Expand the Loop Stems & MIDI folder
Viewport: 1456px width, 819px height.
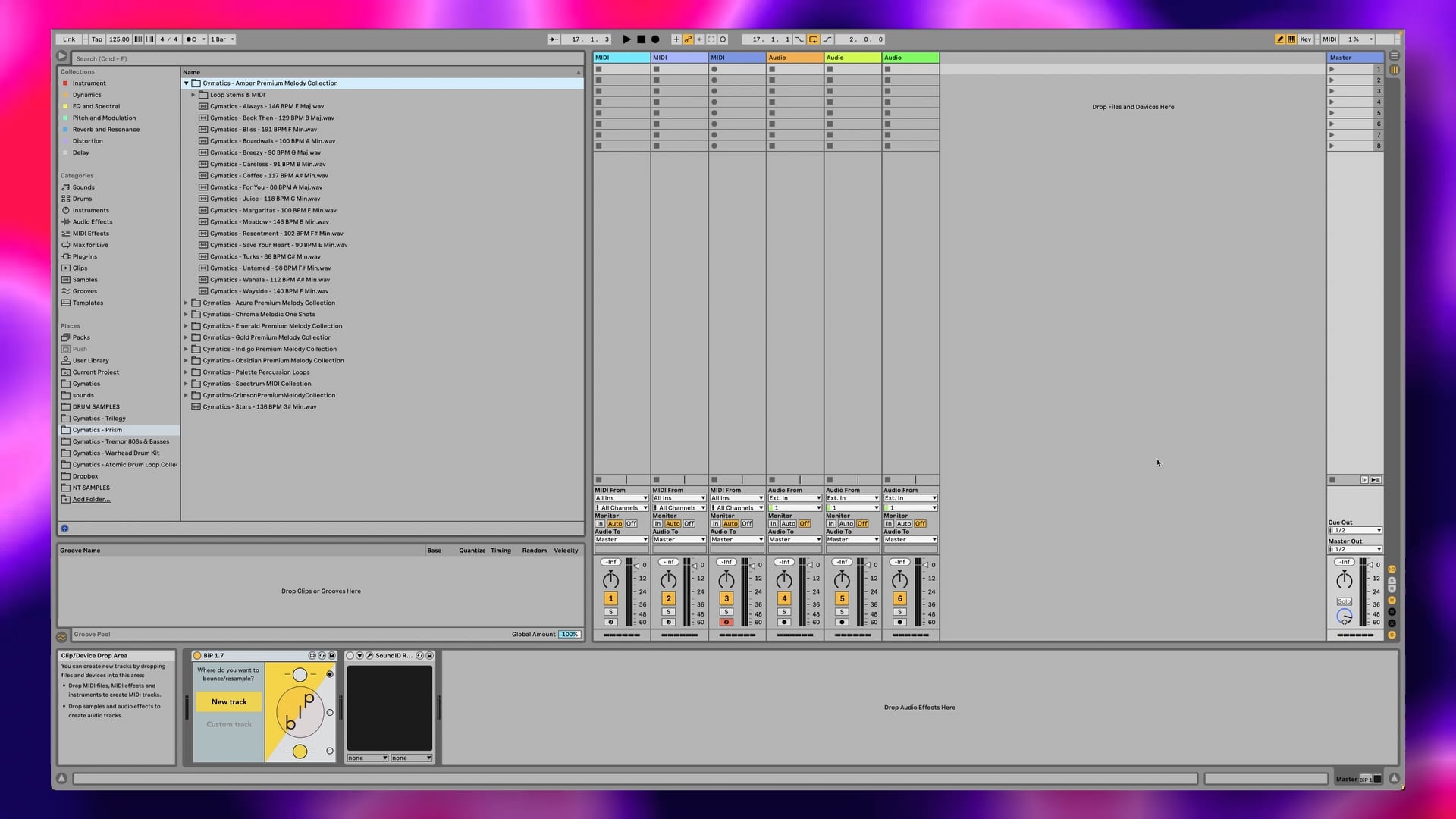(193, 95)
